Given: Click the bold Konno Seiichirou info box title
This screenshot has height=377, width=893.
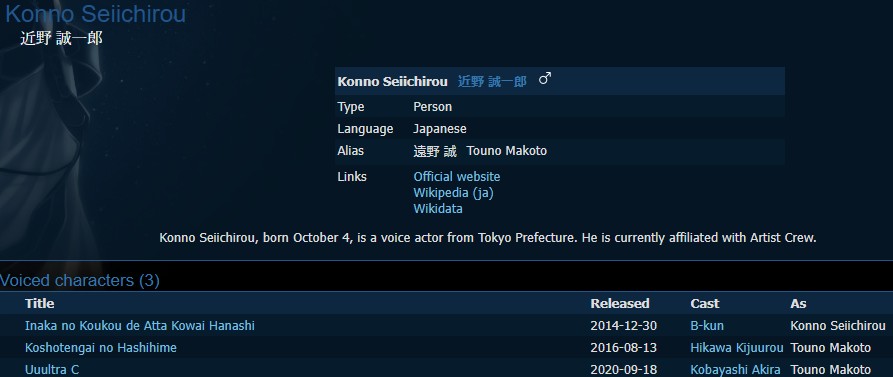Looking at the screenshot, I should tap(392, 81).
